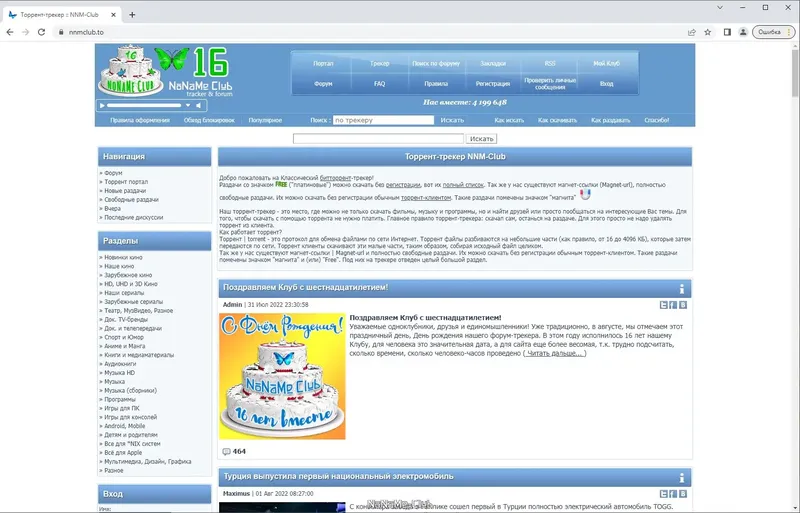Reload the page with browser refresh
The image size is (800, 513).
pyautogui.click(x=41, y=32)
